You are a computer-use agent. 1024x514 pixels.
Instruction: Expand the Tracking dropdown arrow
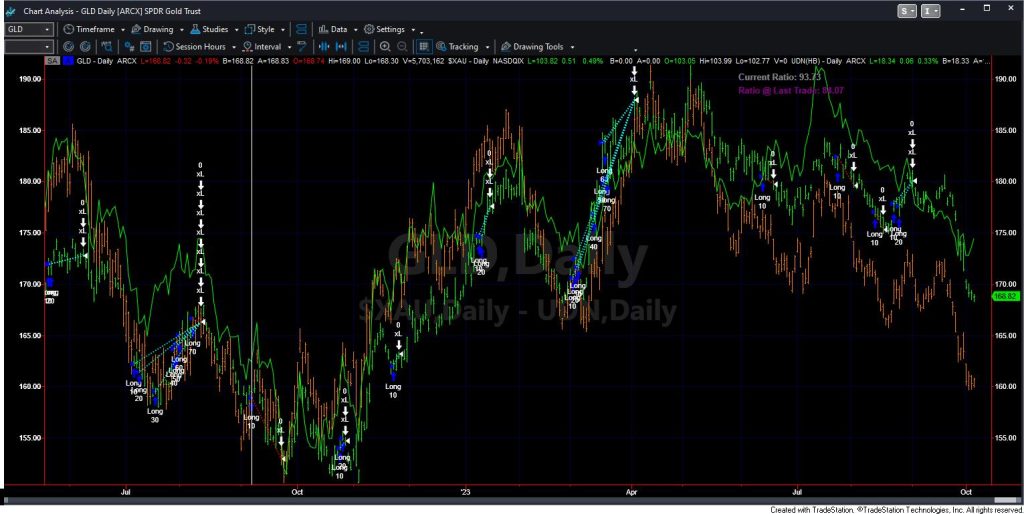(x=487, y=48)
